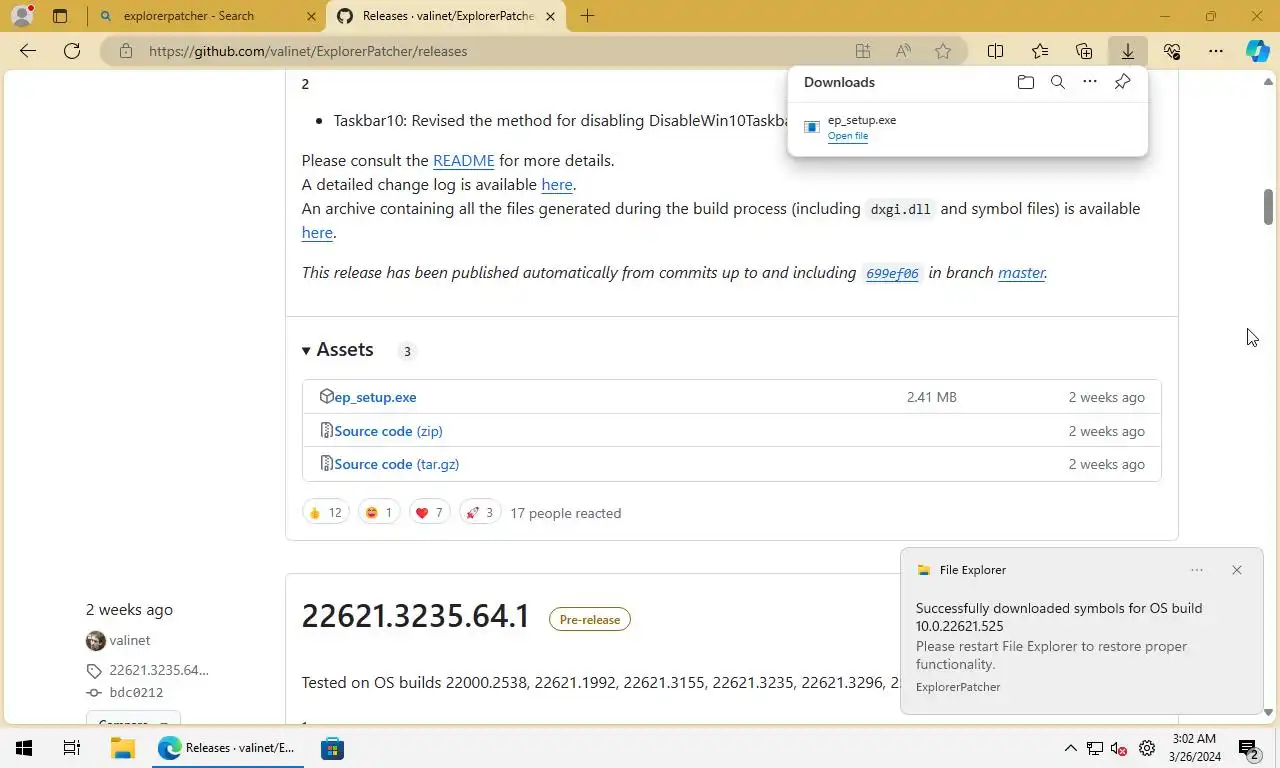Download Source code (tar.gz)
Viewport: 1280px width, 768px height.
coord(396,464)
